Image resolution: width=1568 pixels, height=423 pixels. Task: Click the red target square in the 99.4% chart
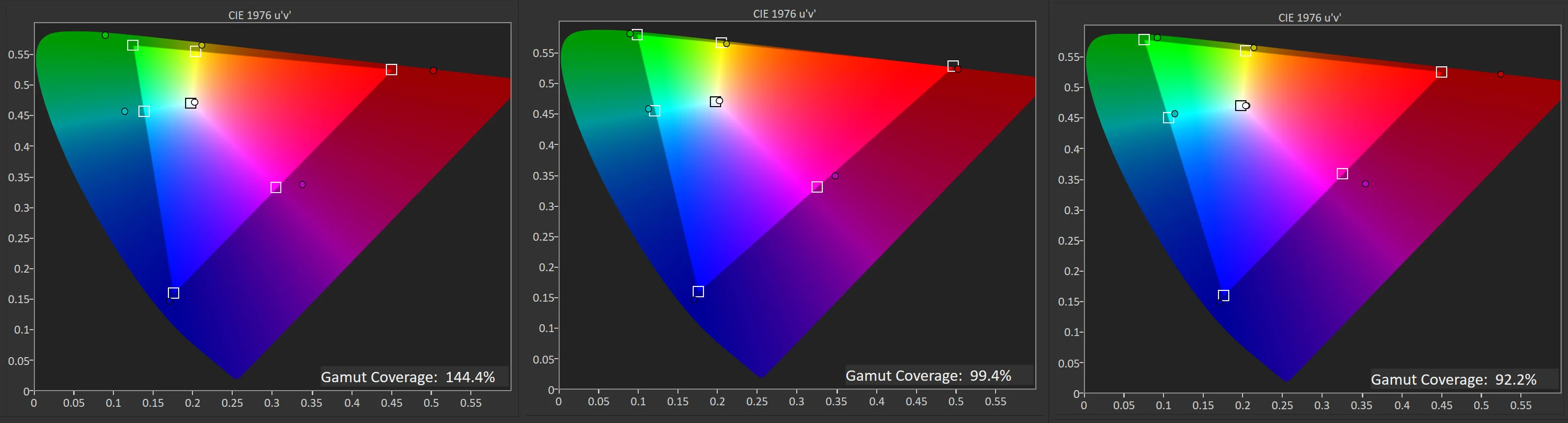[x=953, y=66]
